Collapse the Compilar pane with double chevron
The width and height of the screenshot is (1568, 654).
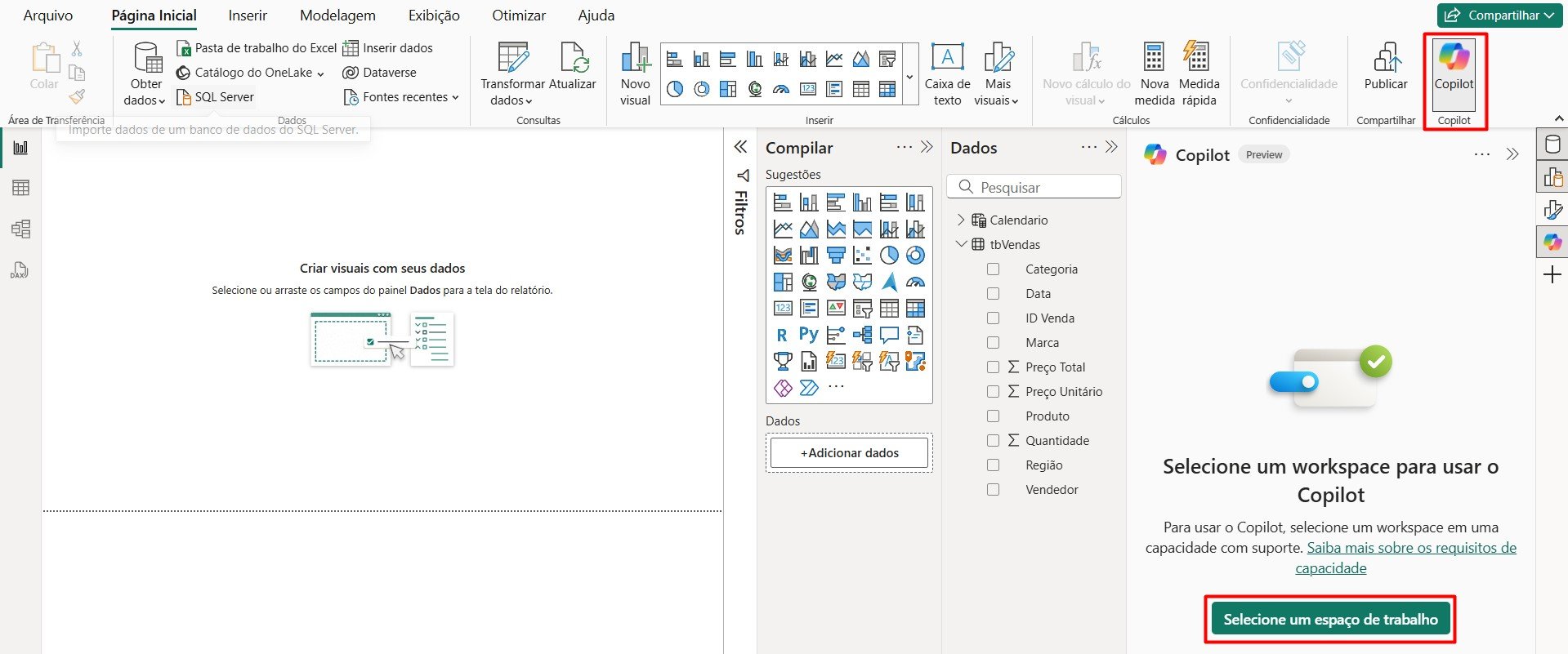point(927,147)
